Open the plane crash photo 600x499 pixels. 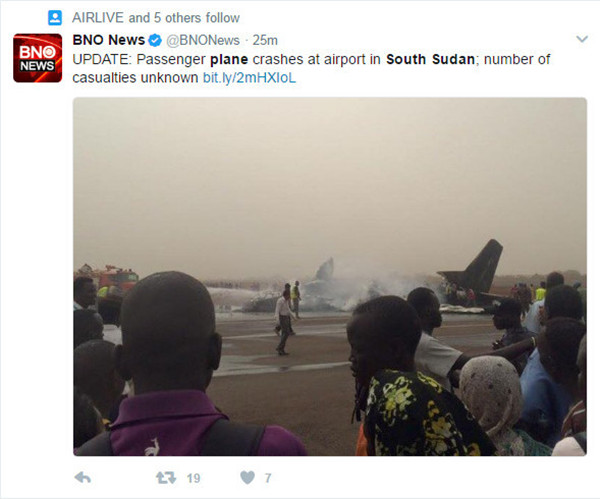point(330,276)
